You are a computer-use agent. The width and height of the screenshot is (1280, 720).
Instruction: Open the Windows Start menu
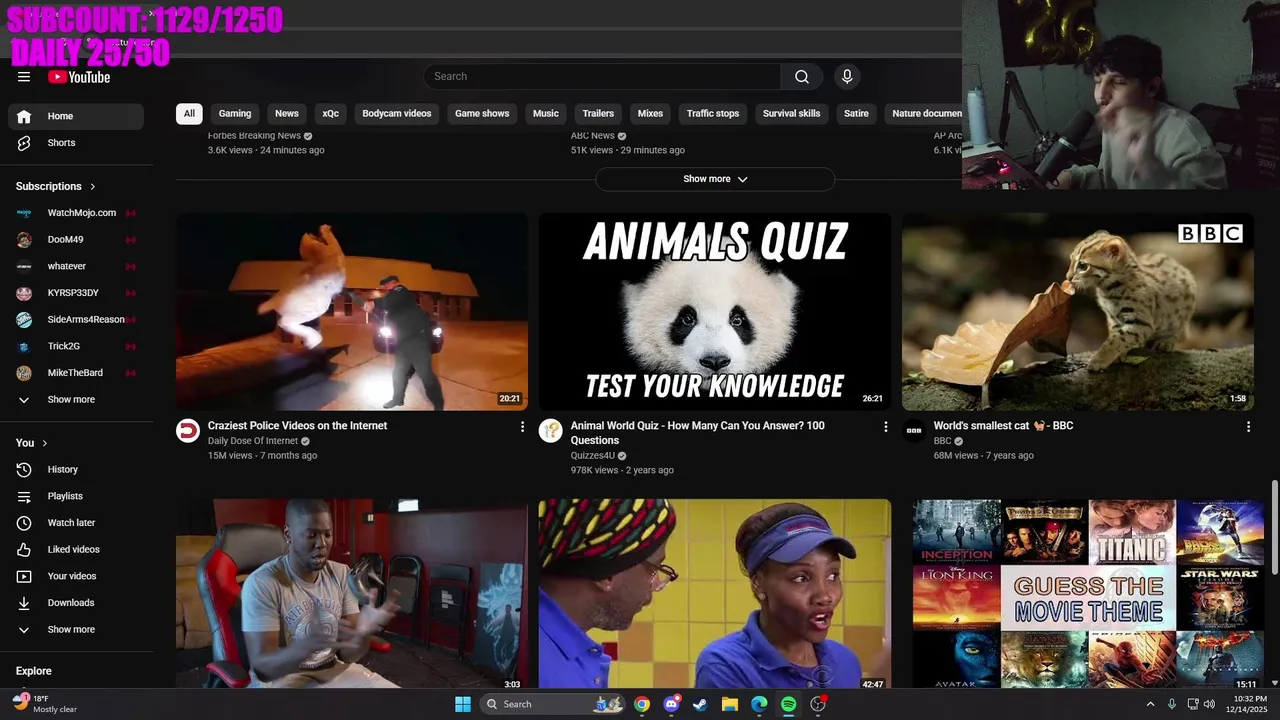point(463,704)
